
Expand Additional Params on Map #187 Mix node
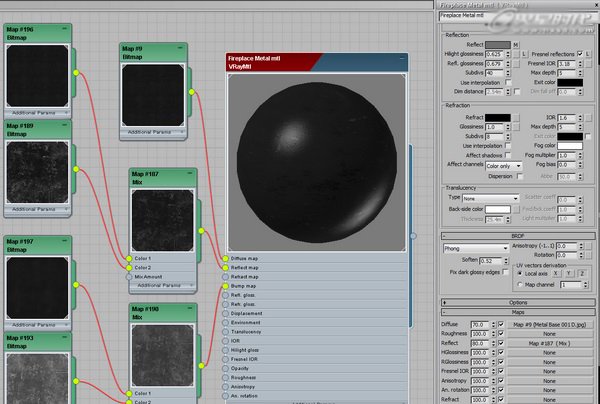[x=163, y=285]
